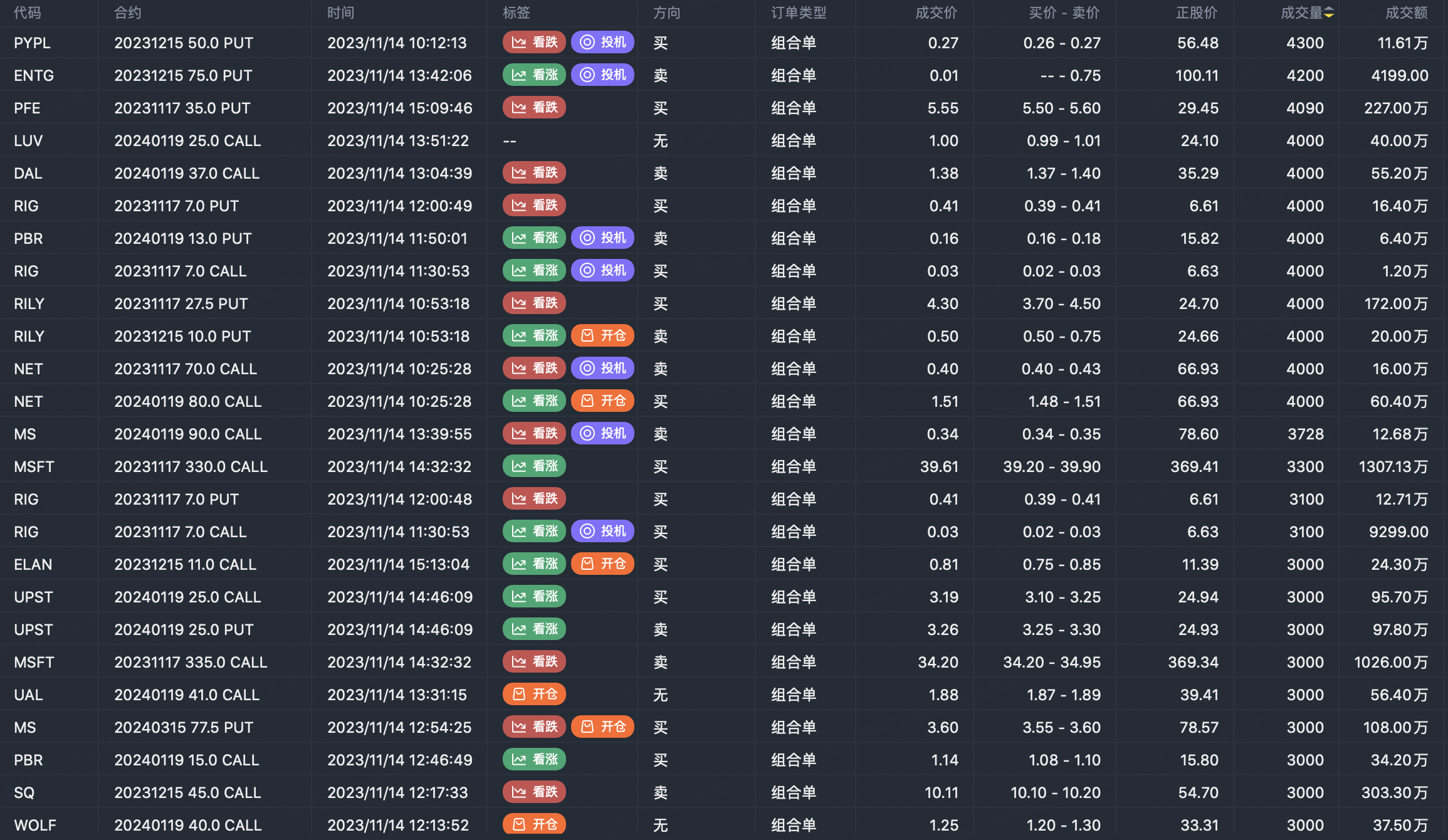Select the DAL ticker cell
The height and width of the screenshot is (840, 1448).
coord(28,173)
